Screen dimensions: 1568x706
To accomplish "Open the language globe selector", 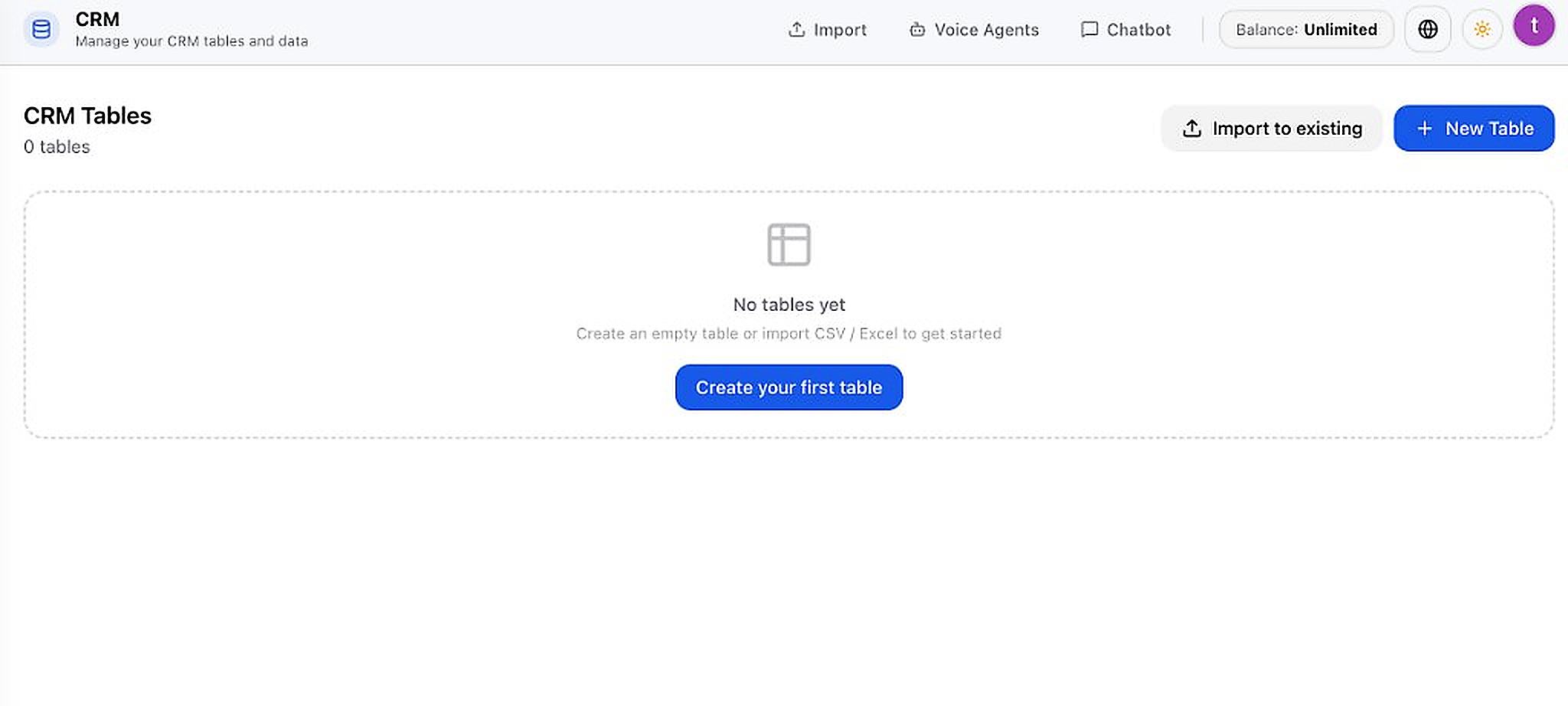I will [x=1428, y=30].
